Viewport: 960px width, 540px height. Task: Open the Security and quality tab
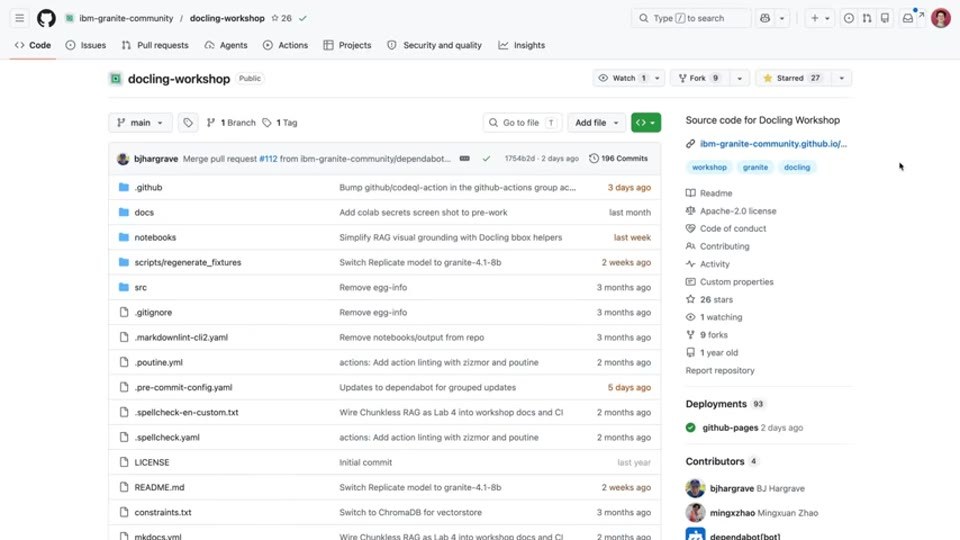[x=435, y=45]
